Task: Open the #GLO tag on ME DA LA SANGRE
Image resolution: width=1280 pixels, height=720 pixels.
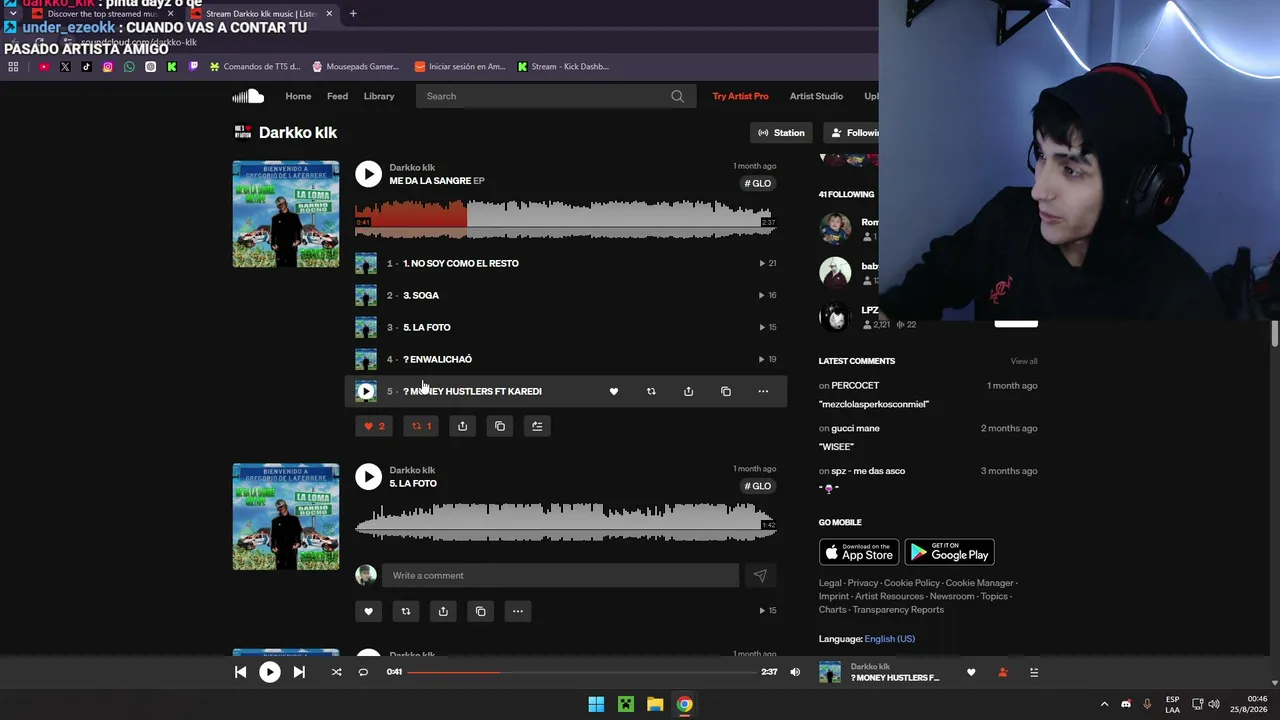Action: coord(758,184)
